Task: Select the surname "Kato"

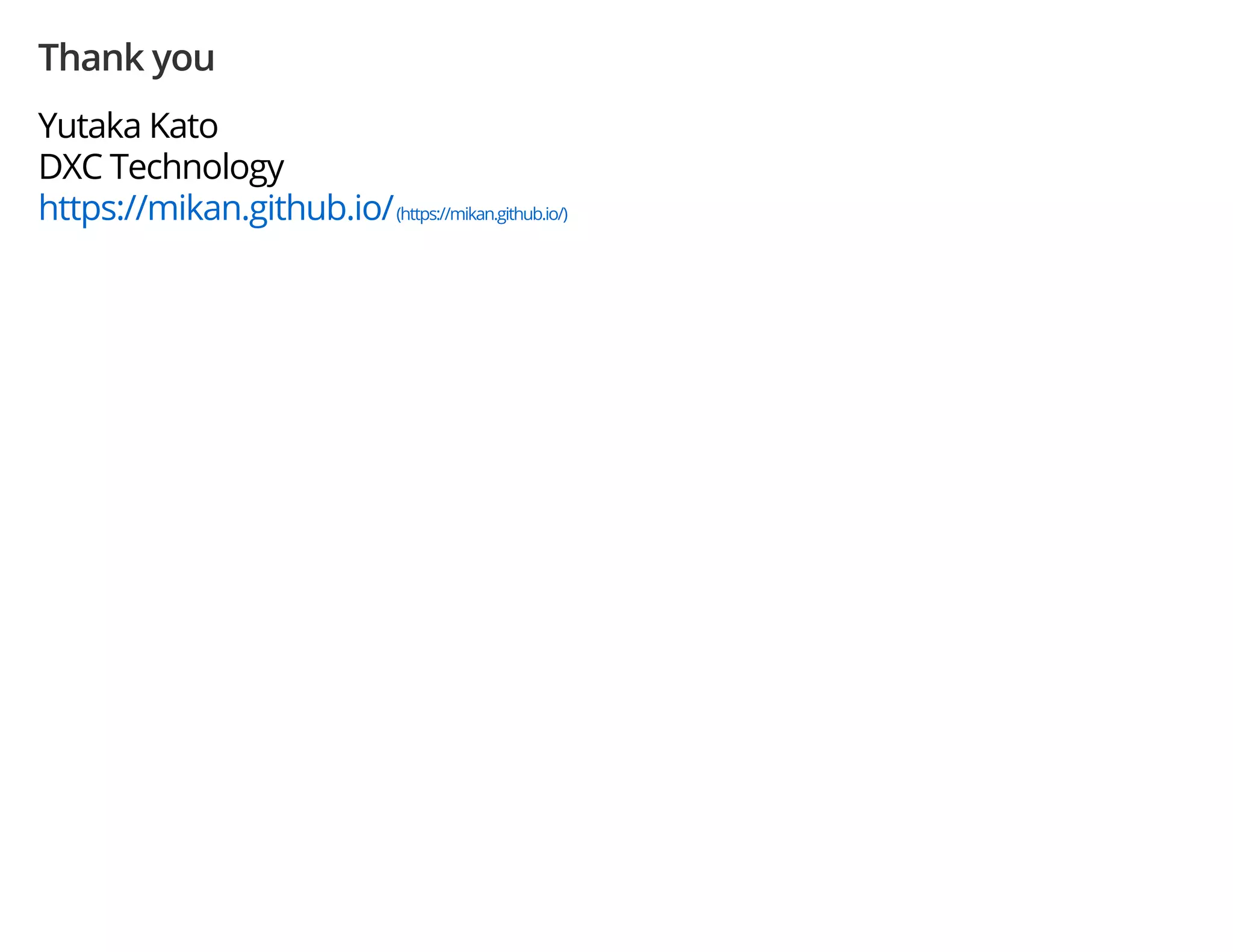Action: point(184,126)
